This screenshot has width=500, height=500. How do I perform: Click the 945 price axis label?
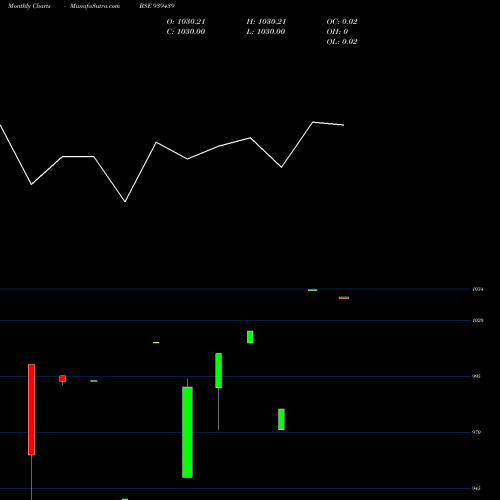coord(476,488)
